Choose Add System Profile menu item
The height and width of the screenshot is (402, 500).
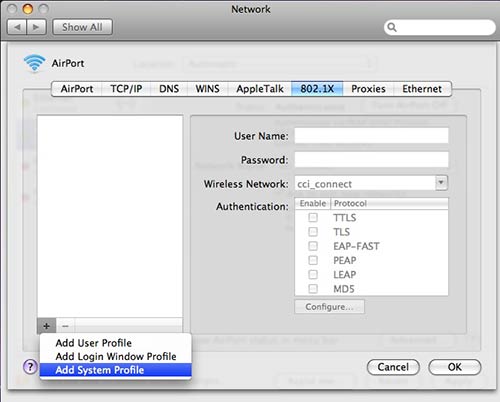coord(115,370)
